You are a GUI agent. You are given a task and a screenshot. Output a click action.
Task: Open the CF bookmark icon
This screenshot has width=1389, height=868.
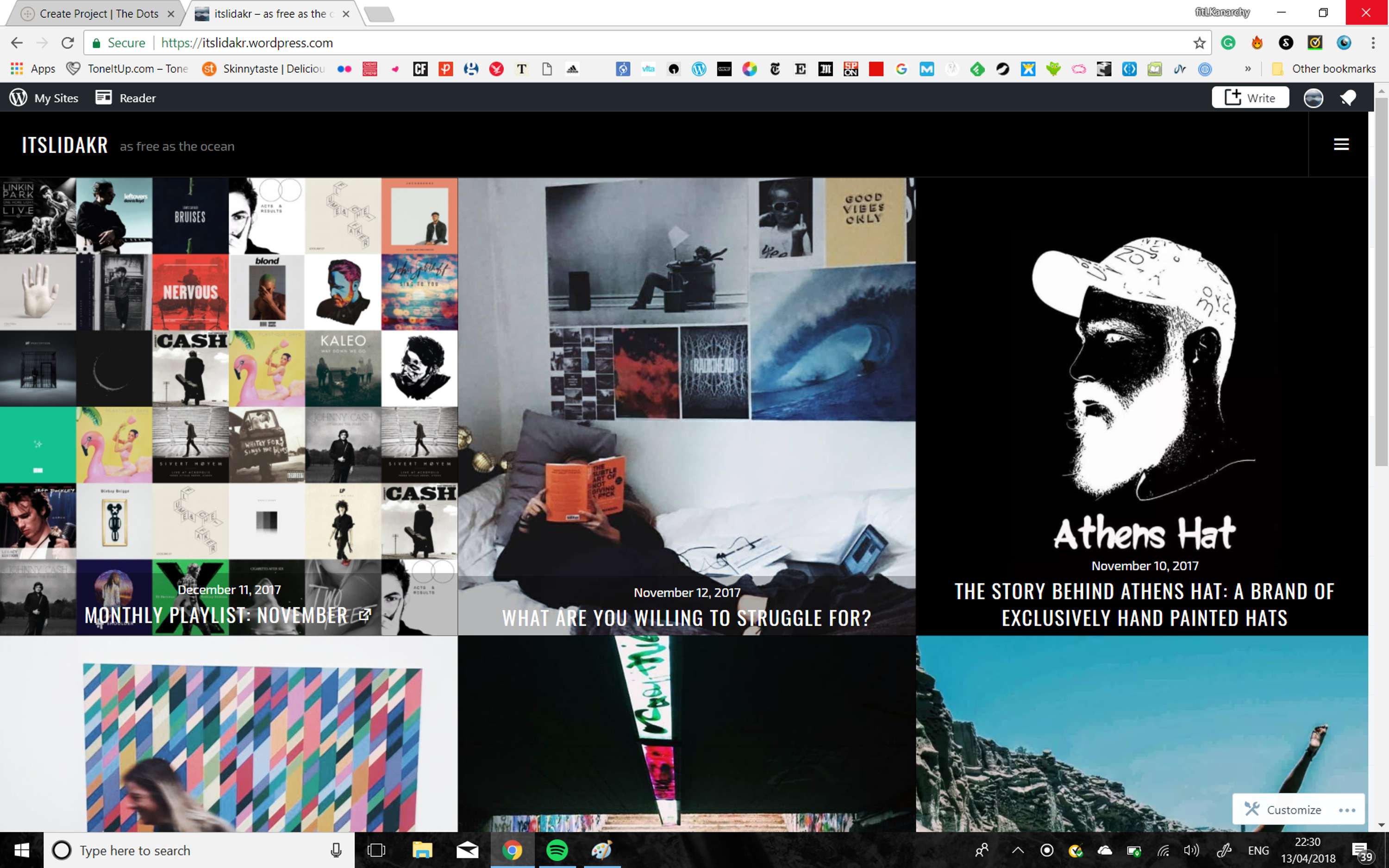click(x=420, y=69)
